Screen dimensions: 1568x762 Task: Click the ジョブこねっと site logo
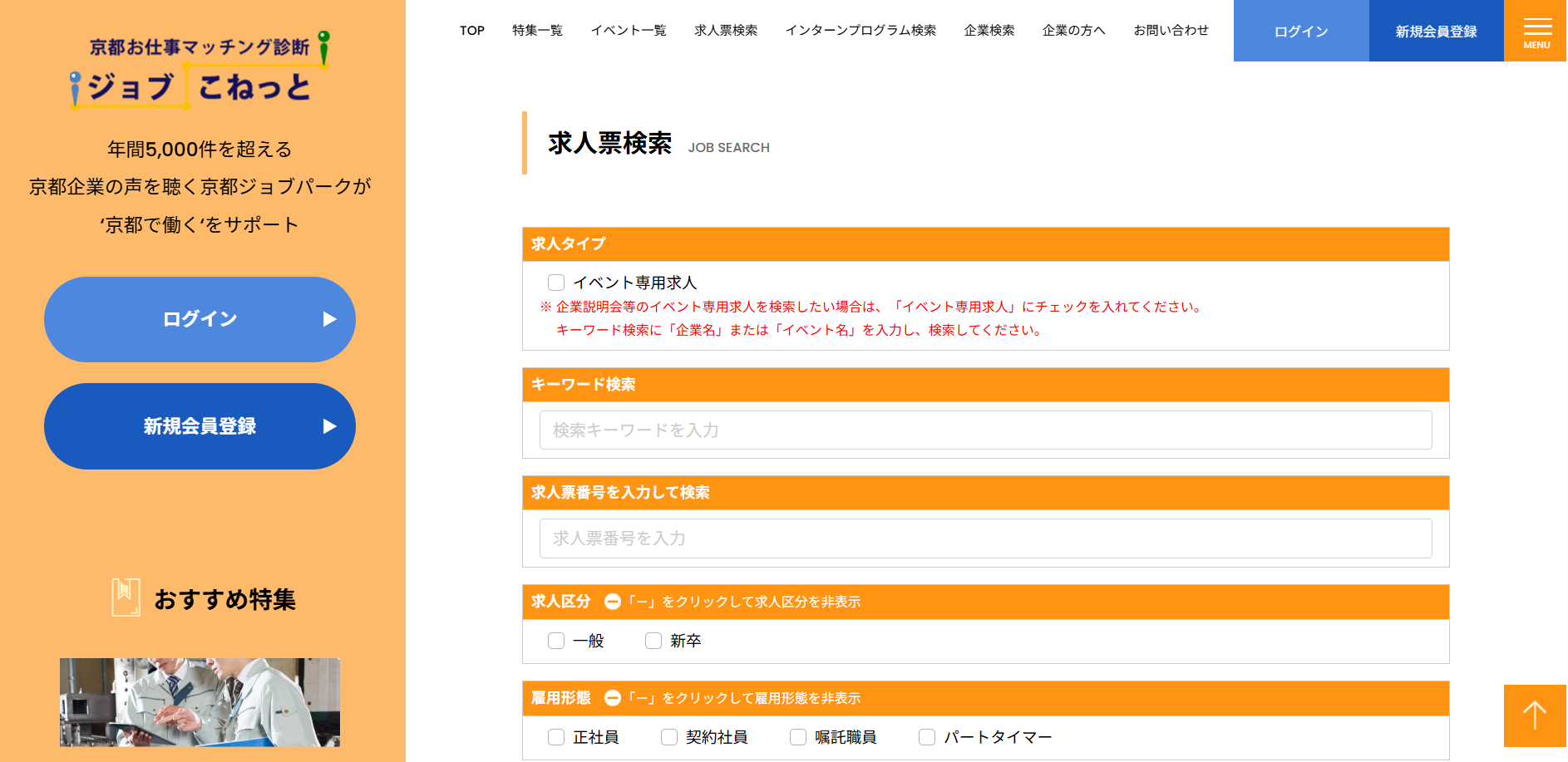click(200, 73)
